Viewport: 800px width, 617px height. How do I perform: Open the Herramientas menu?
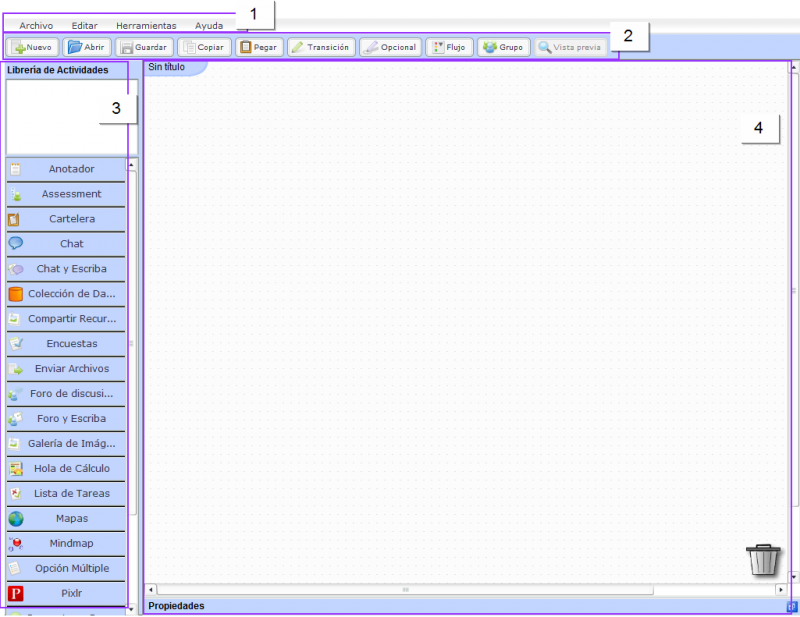(x=146, y=25)
